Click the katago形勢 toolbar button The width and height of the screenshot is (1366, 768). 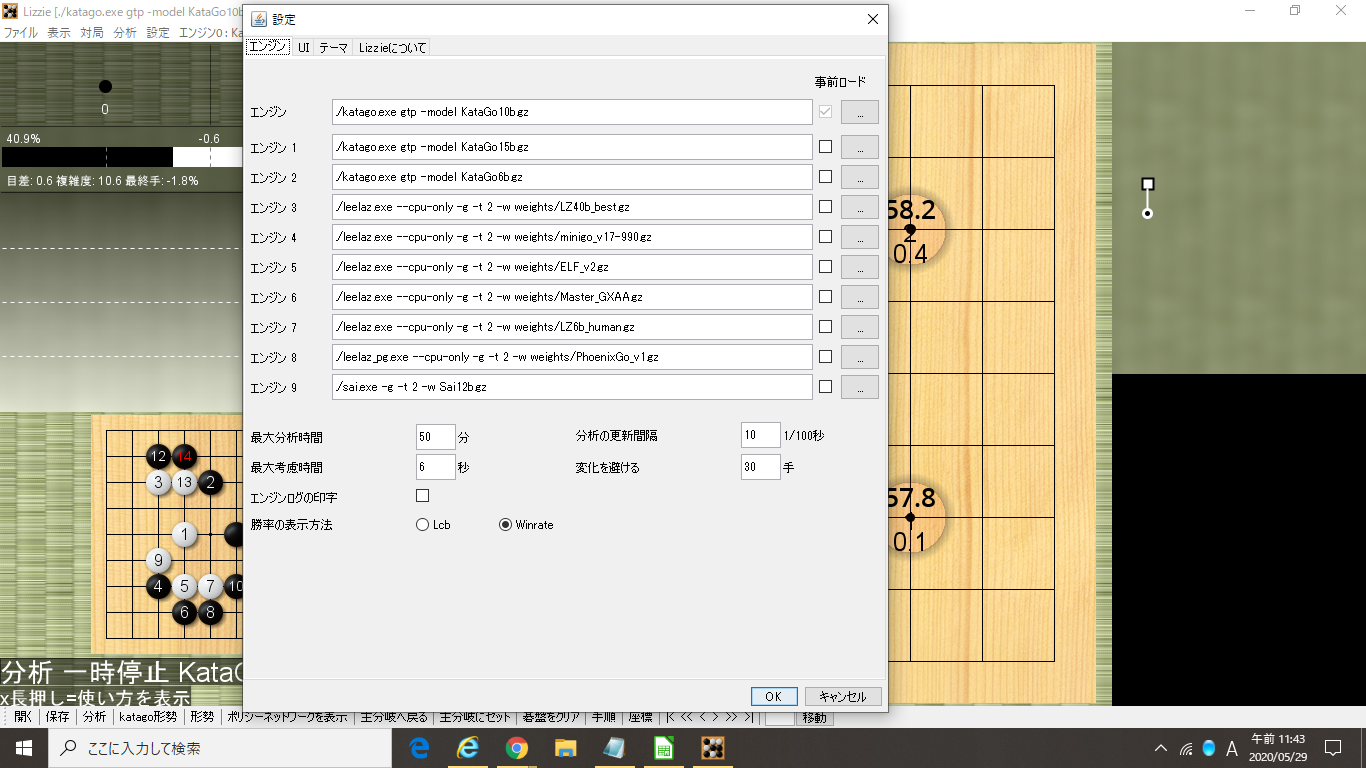click(x=148, y=717)
